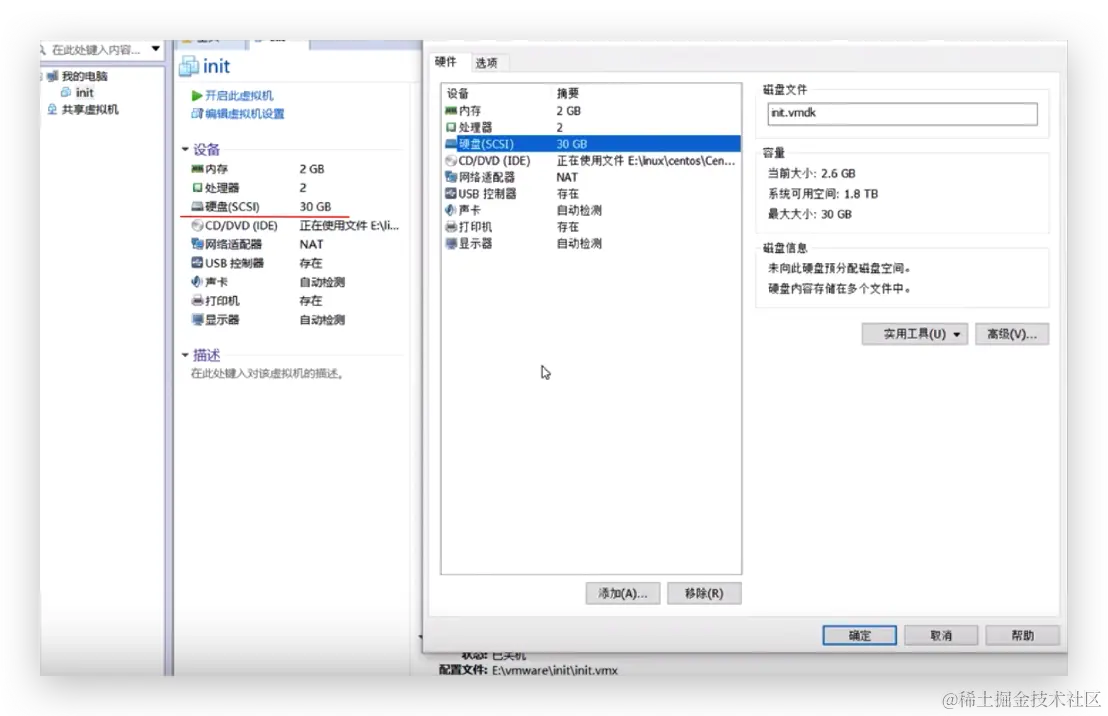Open the 实用工具(U) dropdown button
This screenshot has width=1108, height=716.
(x=914, y=334)
